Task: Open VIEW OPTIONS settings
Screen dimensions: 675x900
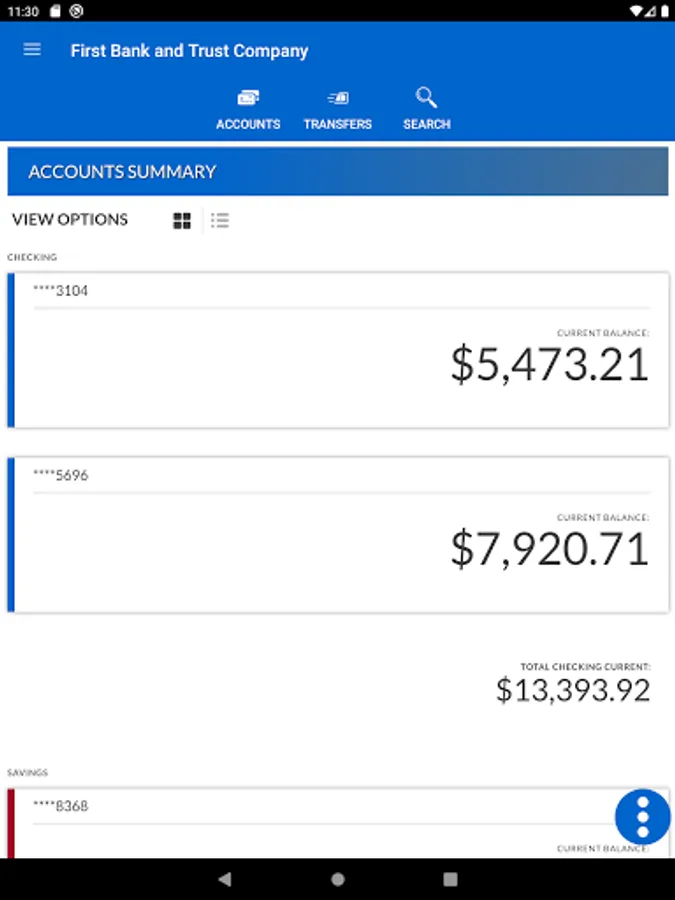Action: (69, 220)
